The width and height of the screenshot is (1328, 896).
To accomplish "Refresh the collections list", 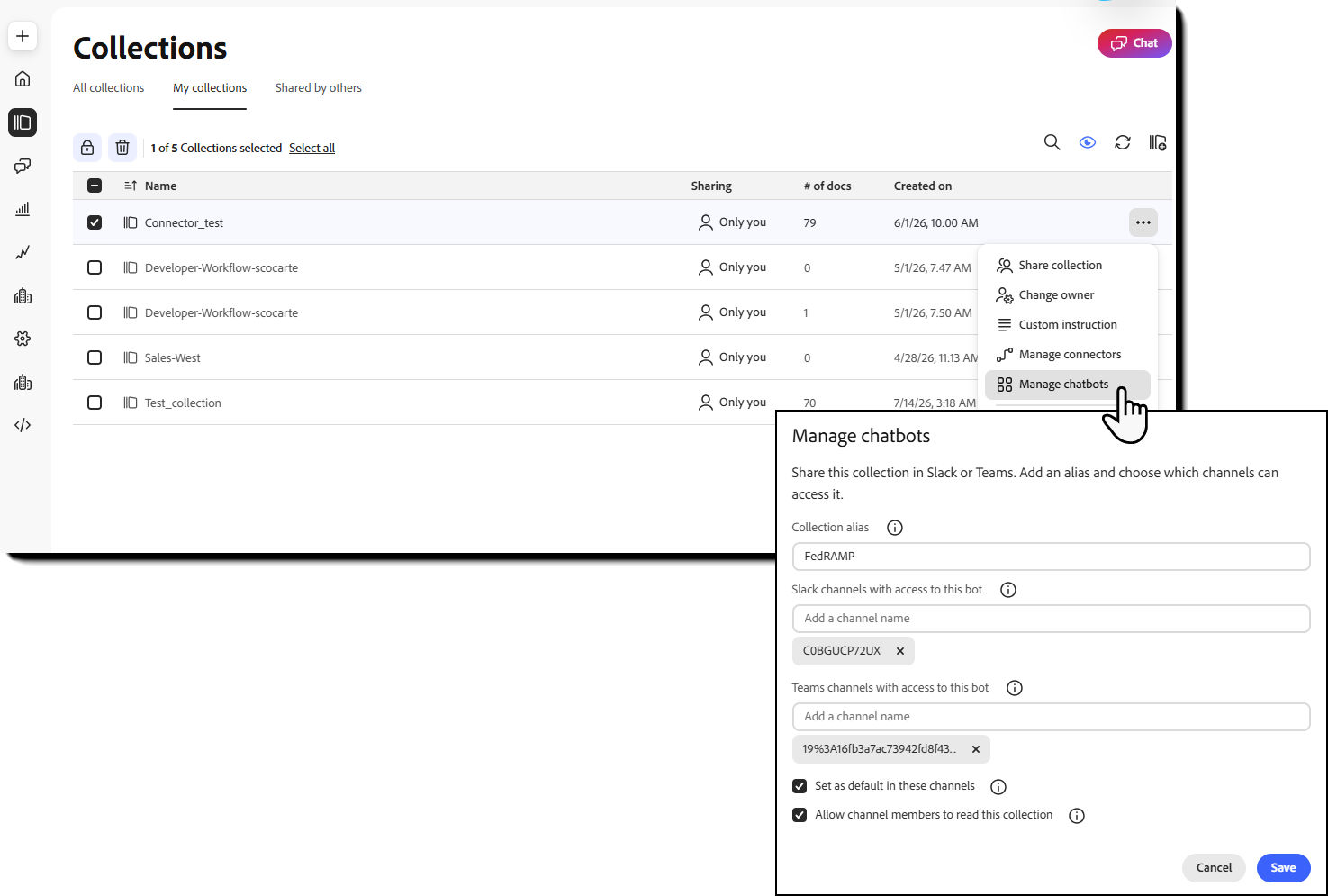I will click(1123, 142).
